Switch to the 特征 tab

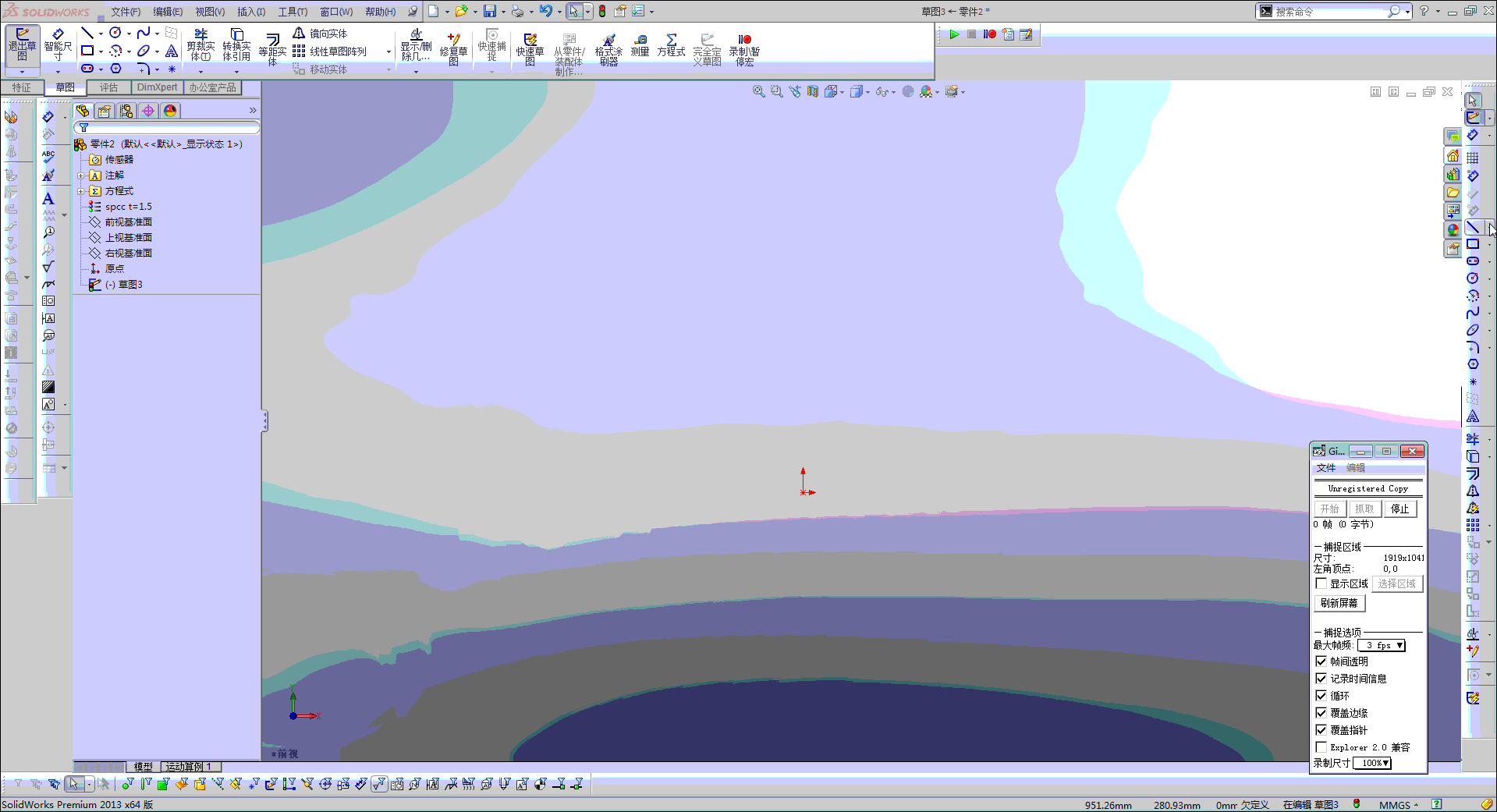point(22,87)
